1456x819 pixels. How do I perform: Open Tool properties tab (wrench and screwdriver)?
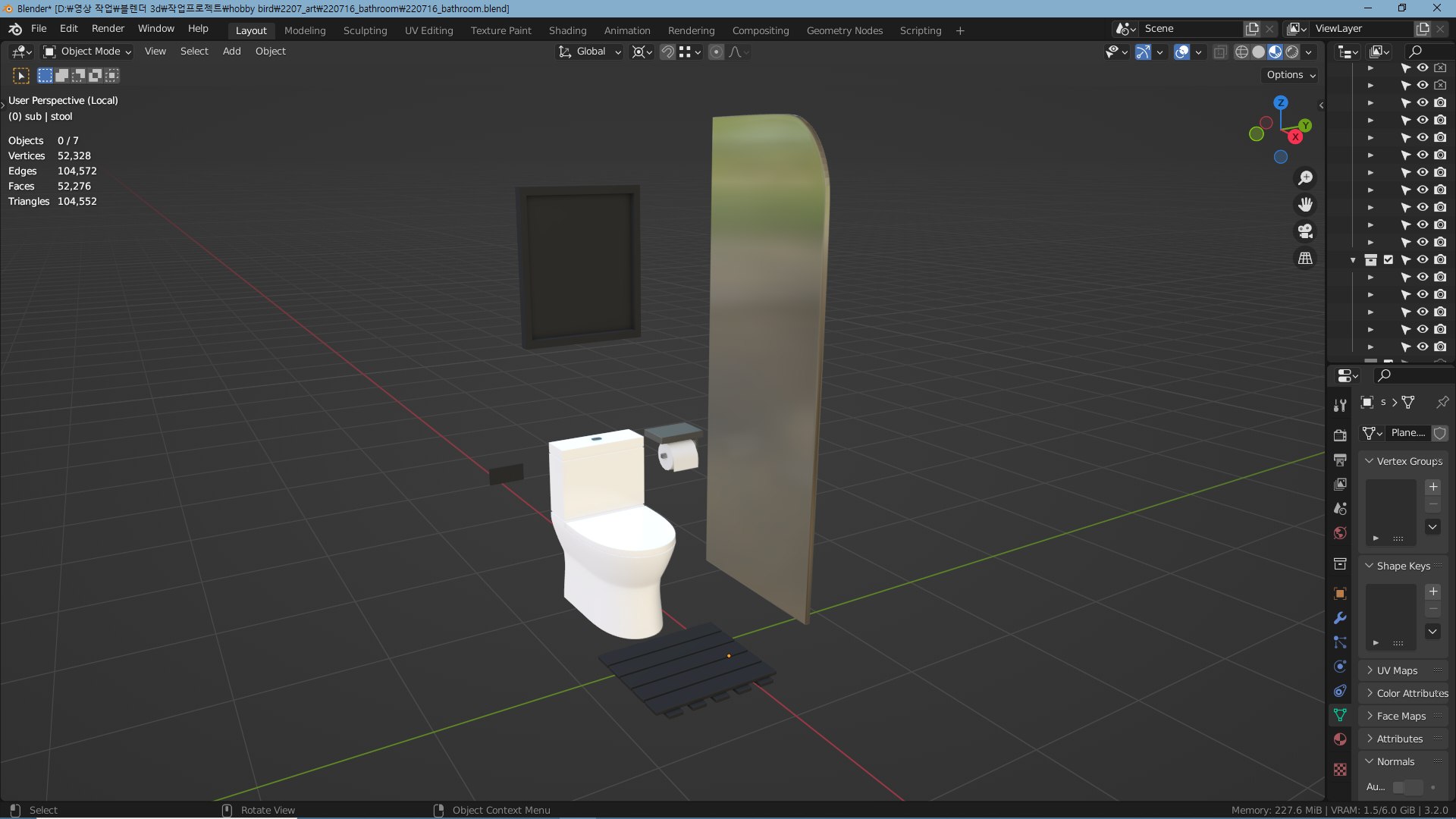tap(1340, 406)
